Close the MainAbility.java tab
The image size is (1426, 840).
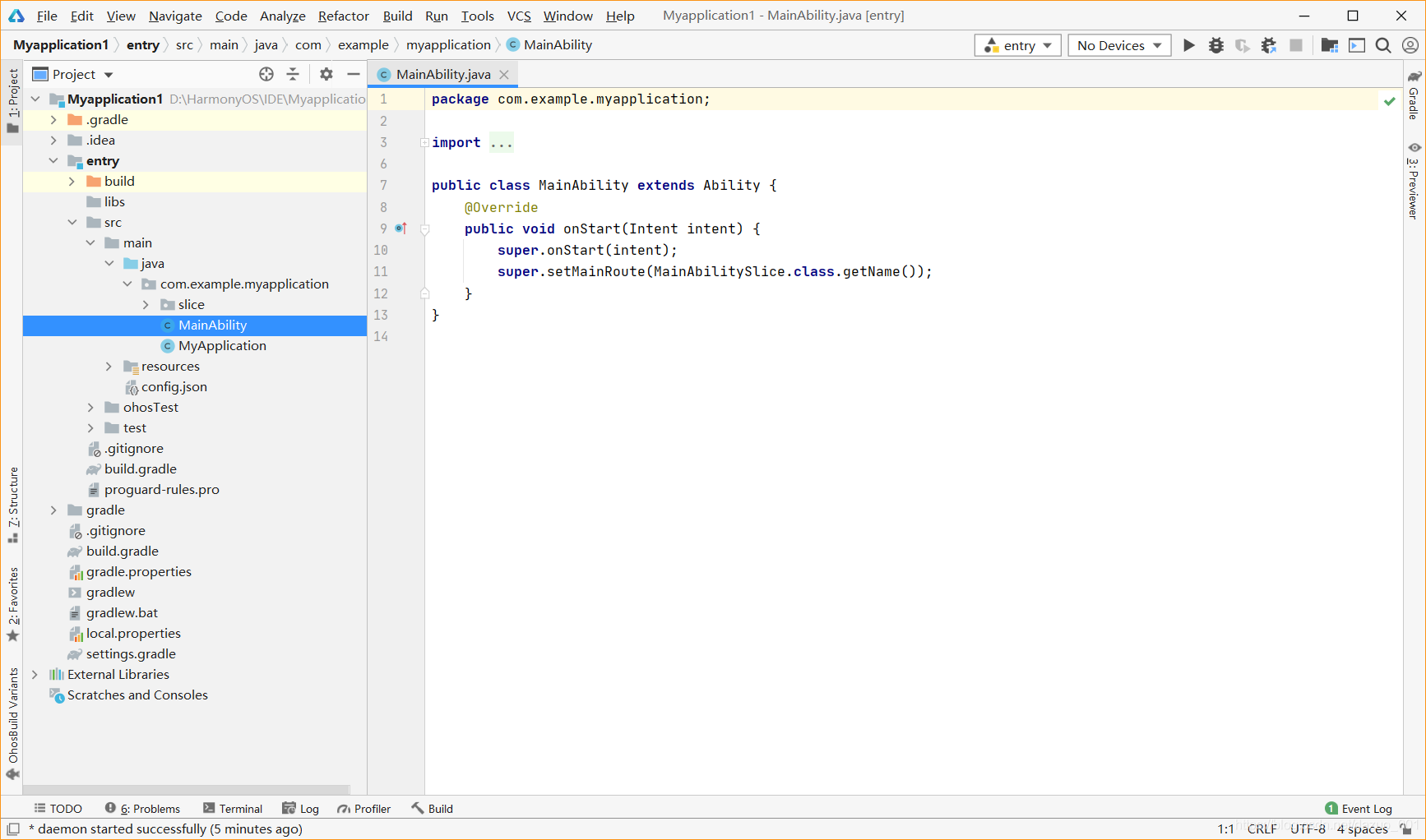click(504, 75)
